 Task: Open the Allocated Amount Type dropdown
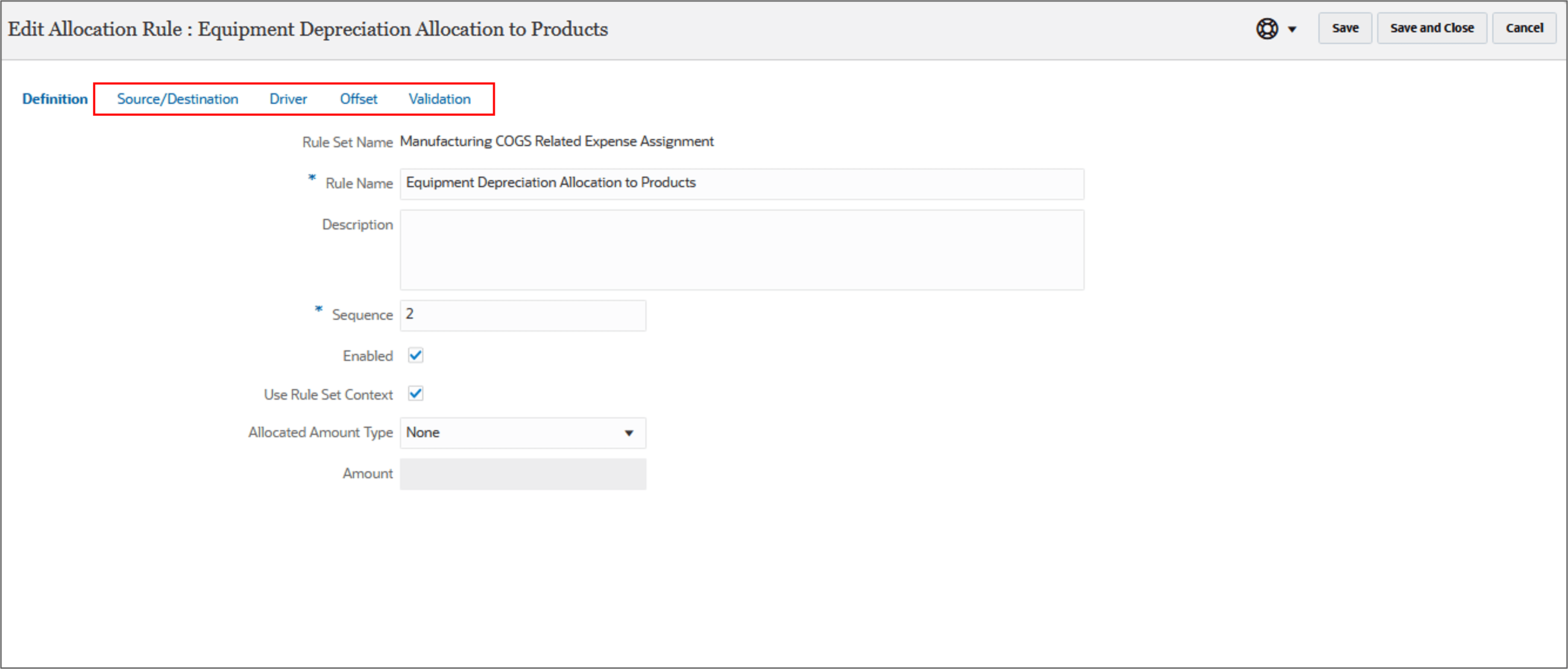point(630,432)
